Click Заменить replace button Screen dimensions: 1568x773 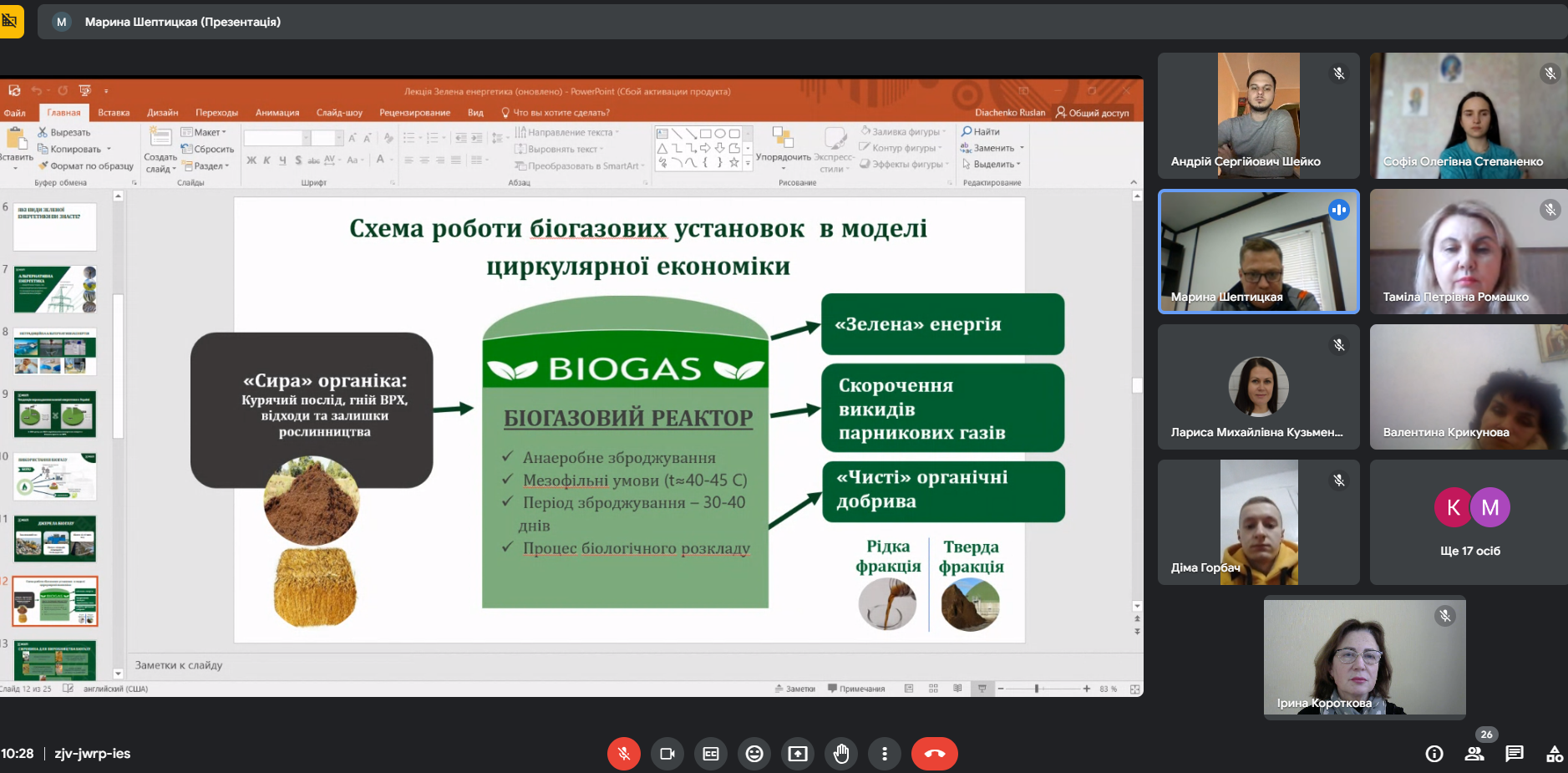[x=992, y=148]
